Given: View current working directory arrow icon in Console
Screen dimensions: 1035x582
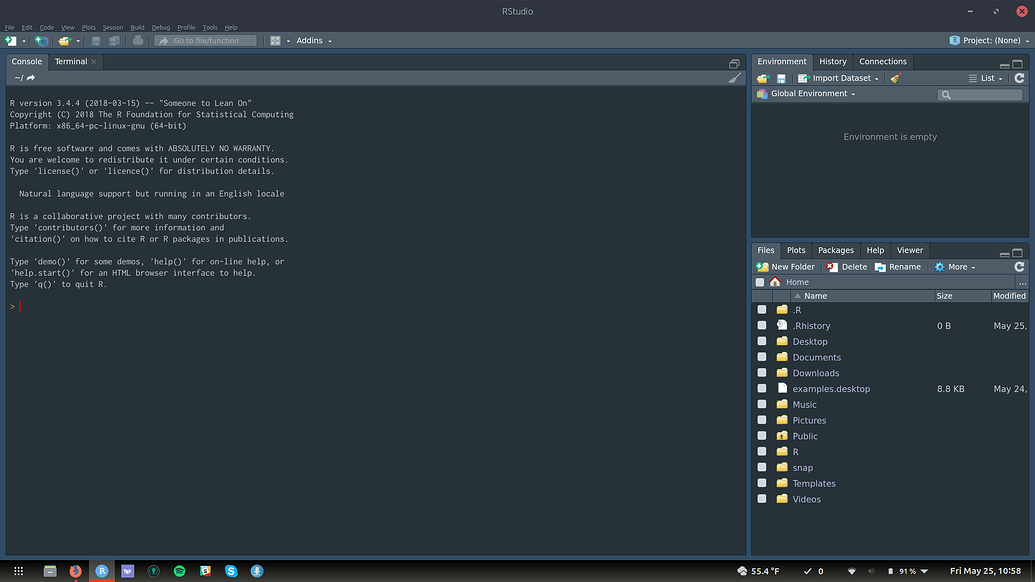Looking at the screenshot, I should [31, 78].
